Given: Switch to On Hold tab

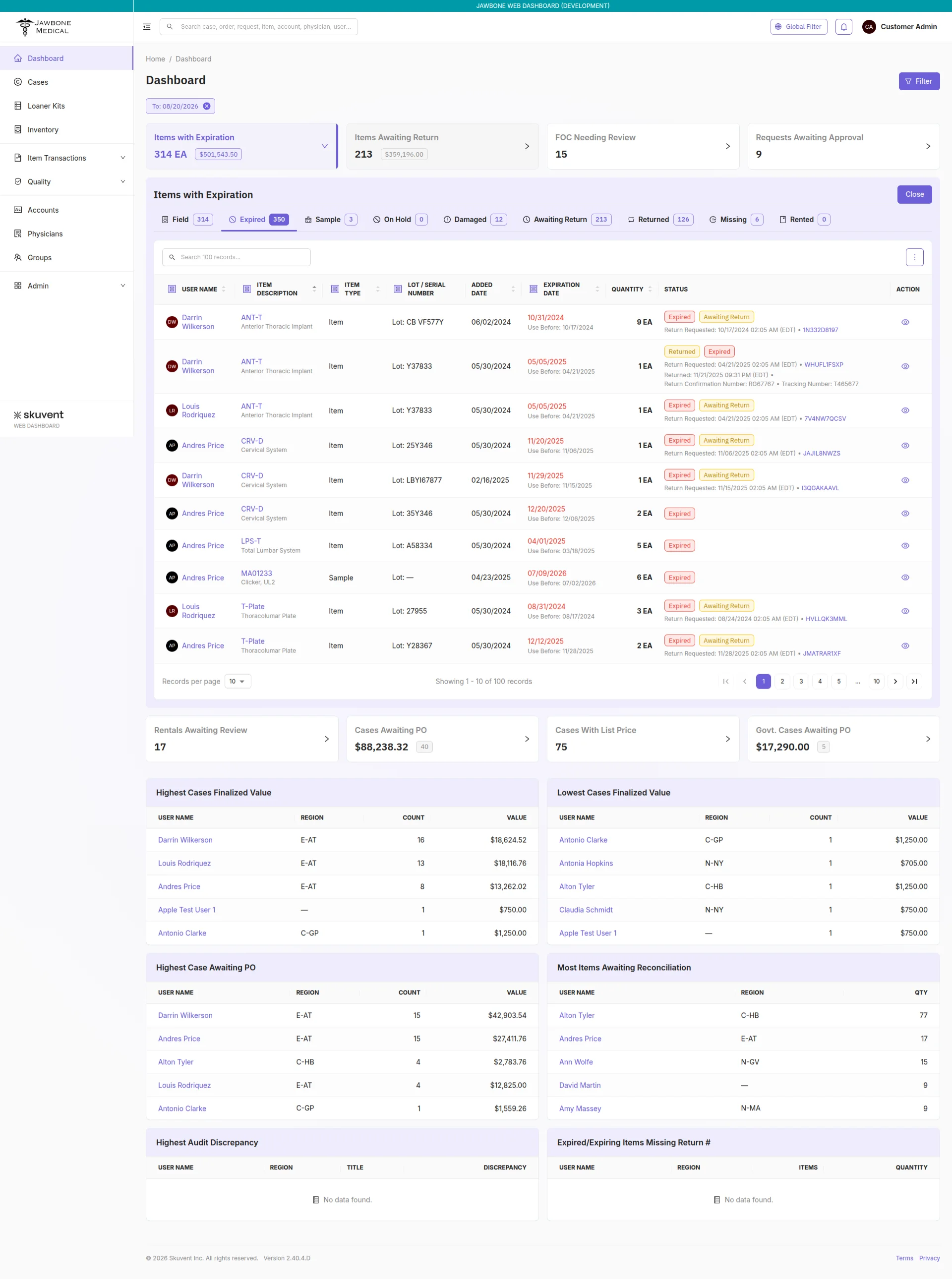Looking at the screenshot, I should point(400,220).
